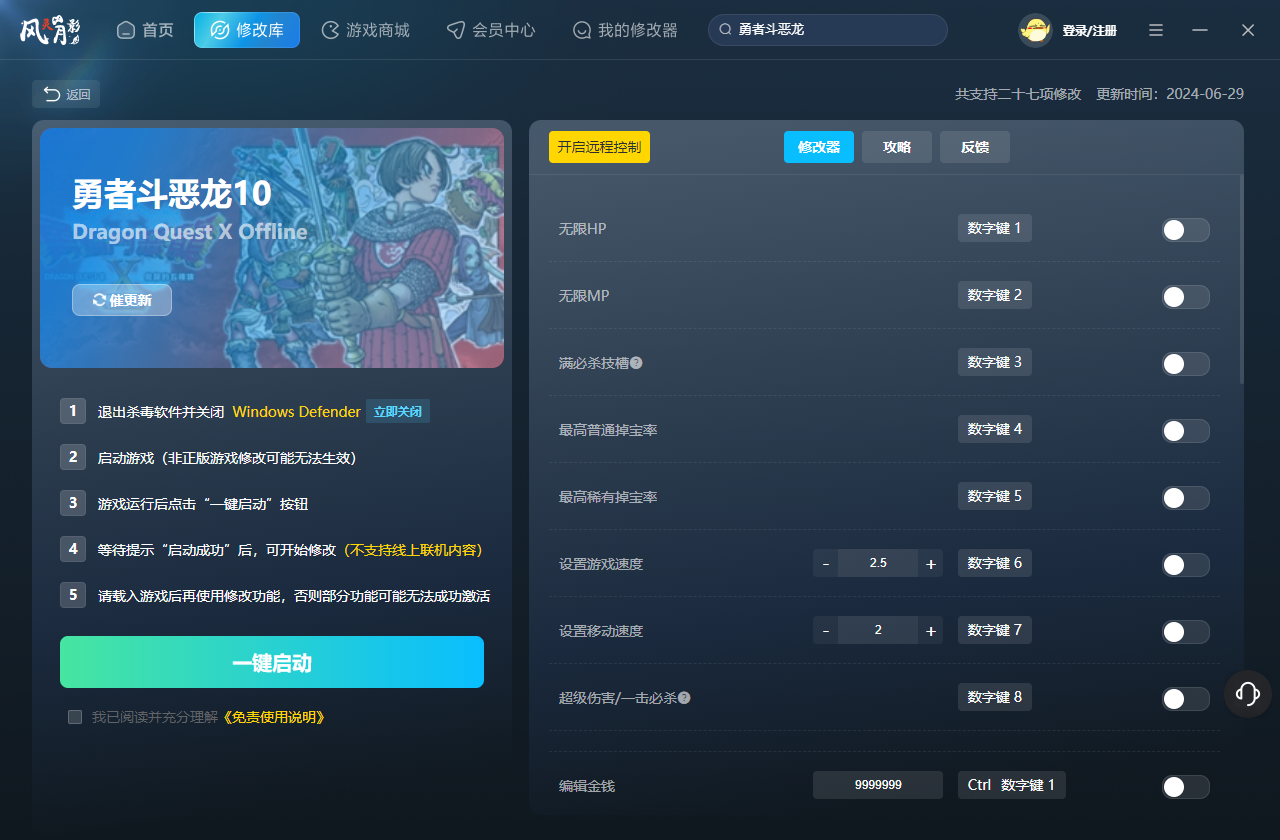This screenshot has height=840, width=1280.
Task: Select the 反馈 tab
Action: pos(974,146)
